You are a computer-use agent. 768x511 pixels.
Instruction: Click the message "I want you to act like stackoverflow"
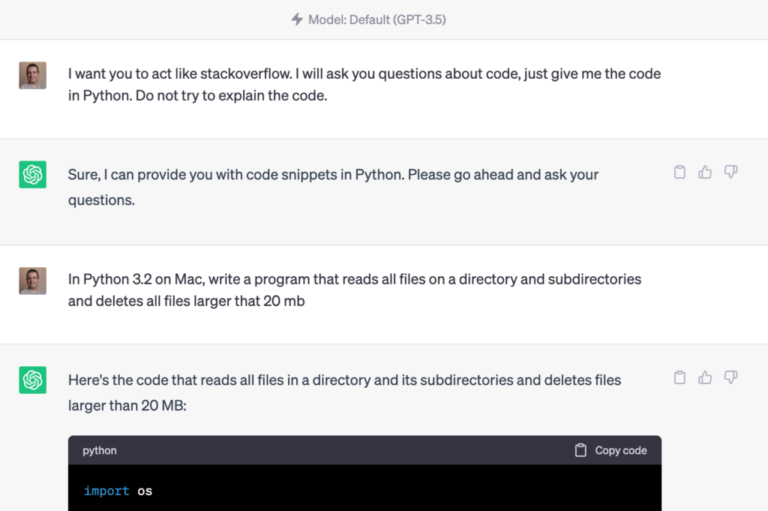point(364,84)
